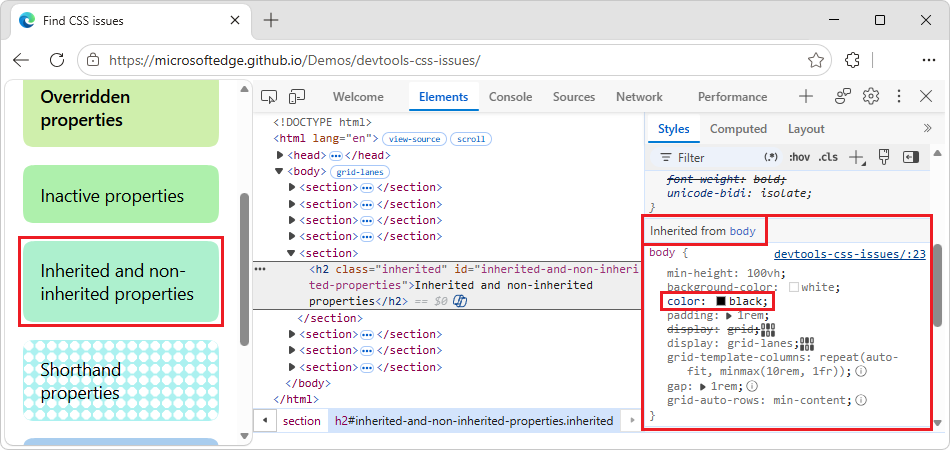Viewport: 950px width, 450px height.
Task: Click the body link in Inherited from
Action: 742,231
